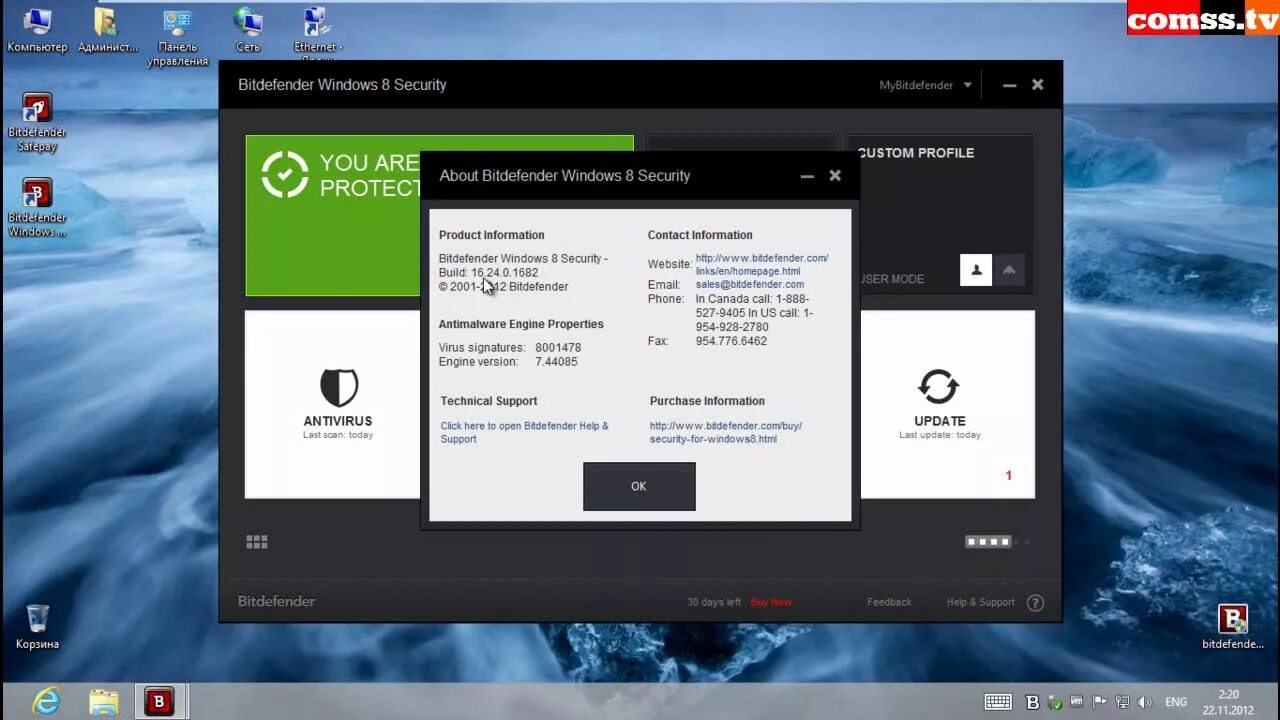Viewport: 1280px width, 720px height.
Task: Open the Сеть desktop icon
Action: click(248, 30)
